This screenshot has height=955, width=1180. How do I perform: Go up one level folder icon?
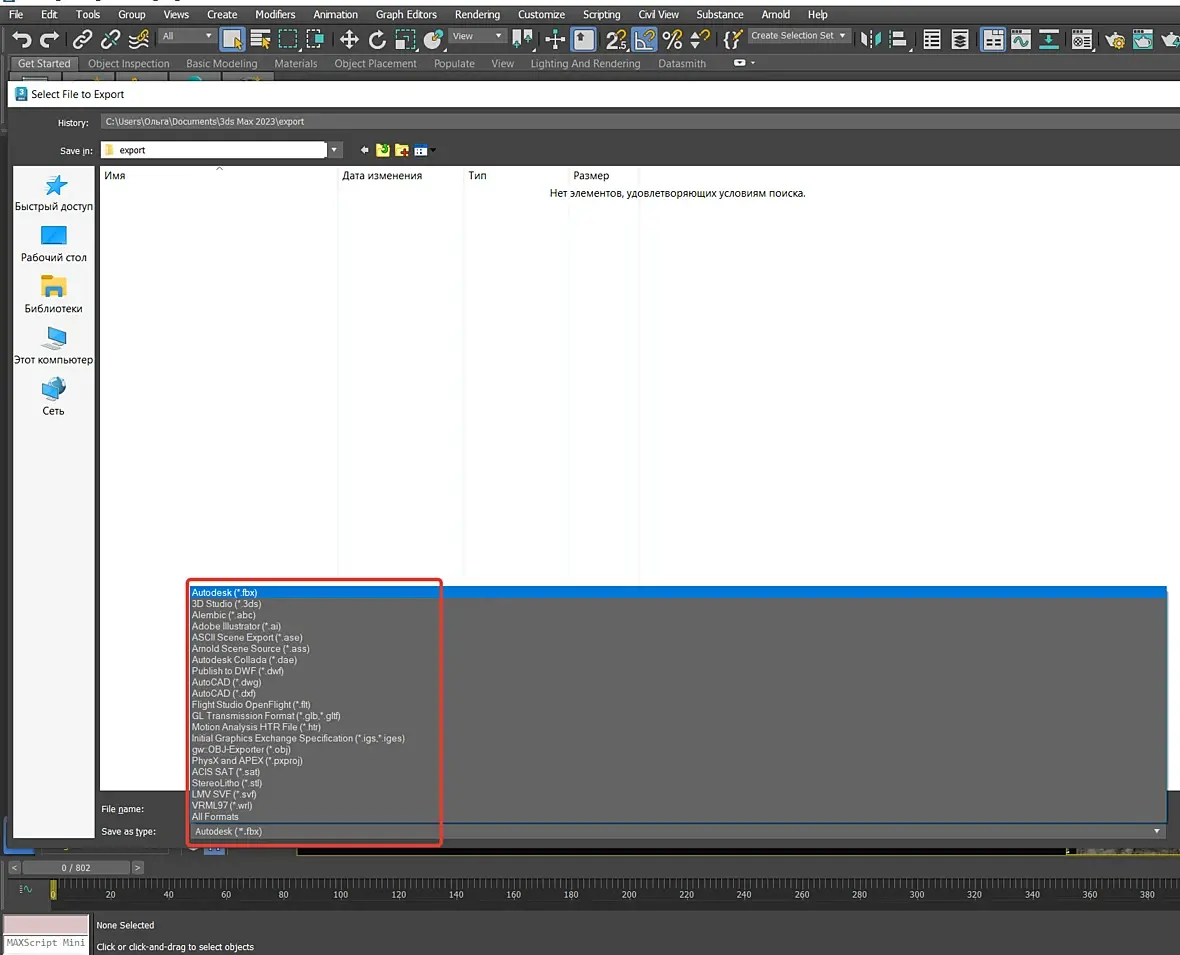click(383, 150)
